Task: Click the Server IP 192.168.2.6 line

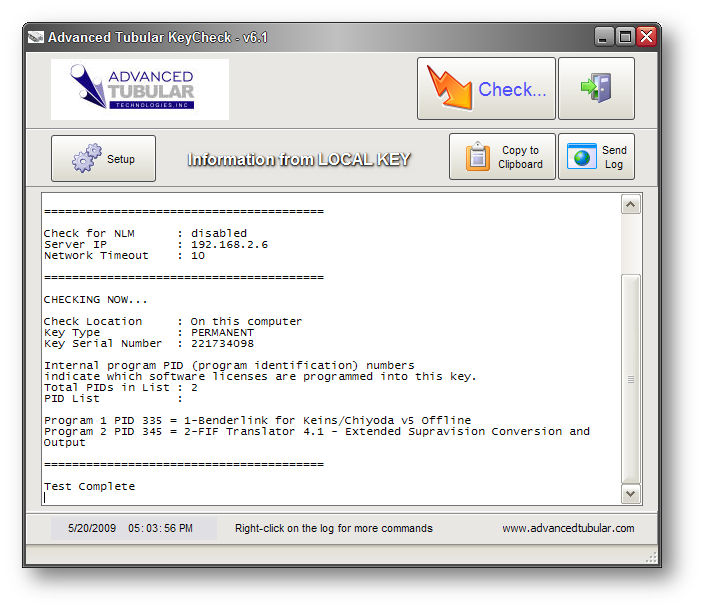Action: coord(156,245)
